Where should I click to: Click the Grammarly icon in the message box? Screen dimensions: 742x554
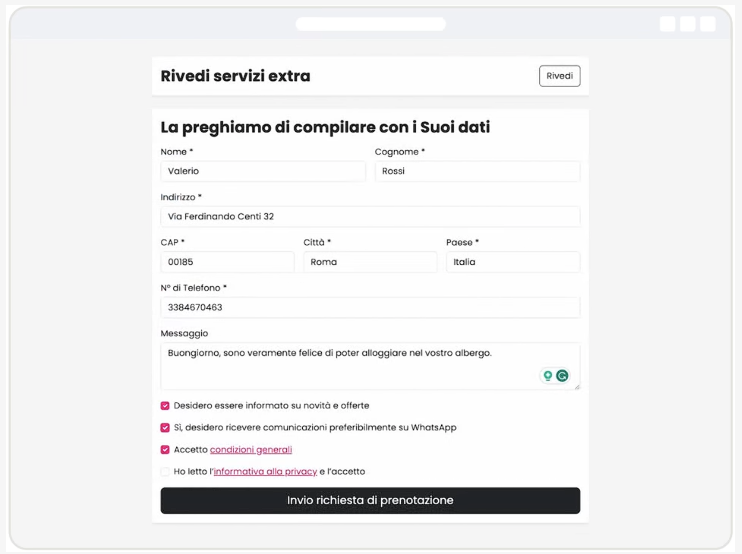tap(562, 376)
